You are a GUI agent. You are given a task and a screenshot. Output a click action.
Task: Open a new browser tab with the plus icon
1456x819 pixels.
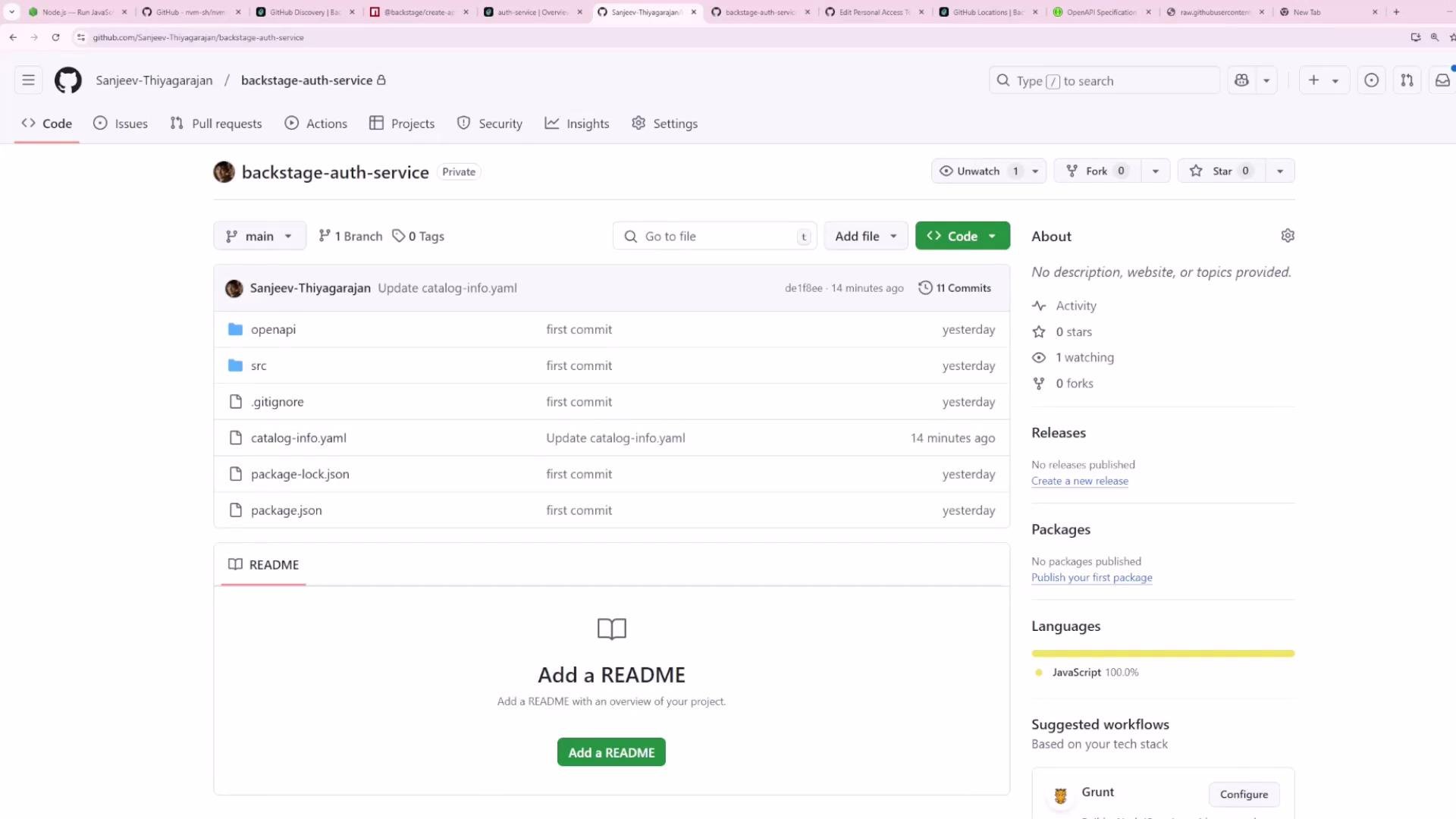(1396, 12)
